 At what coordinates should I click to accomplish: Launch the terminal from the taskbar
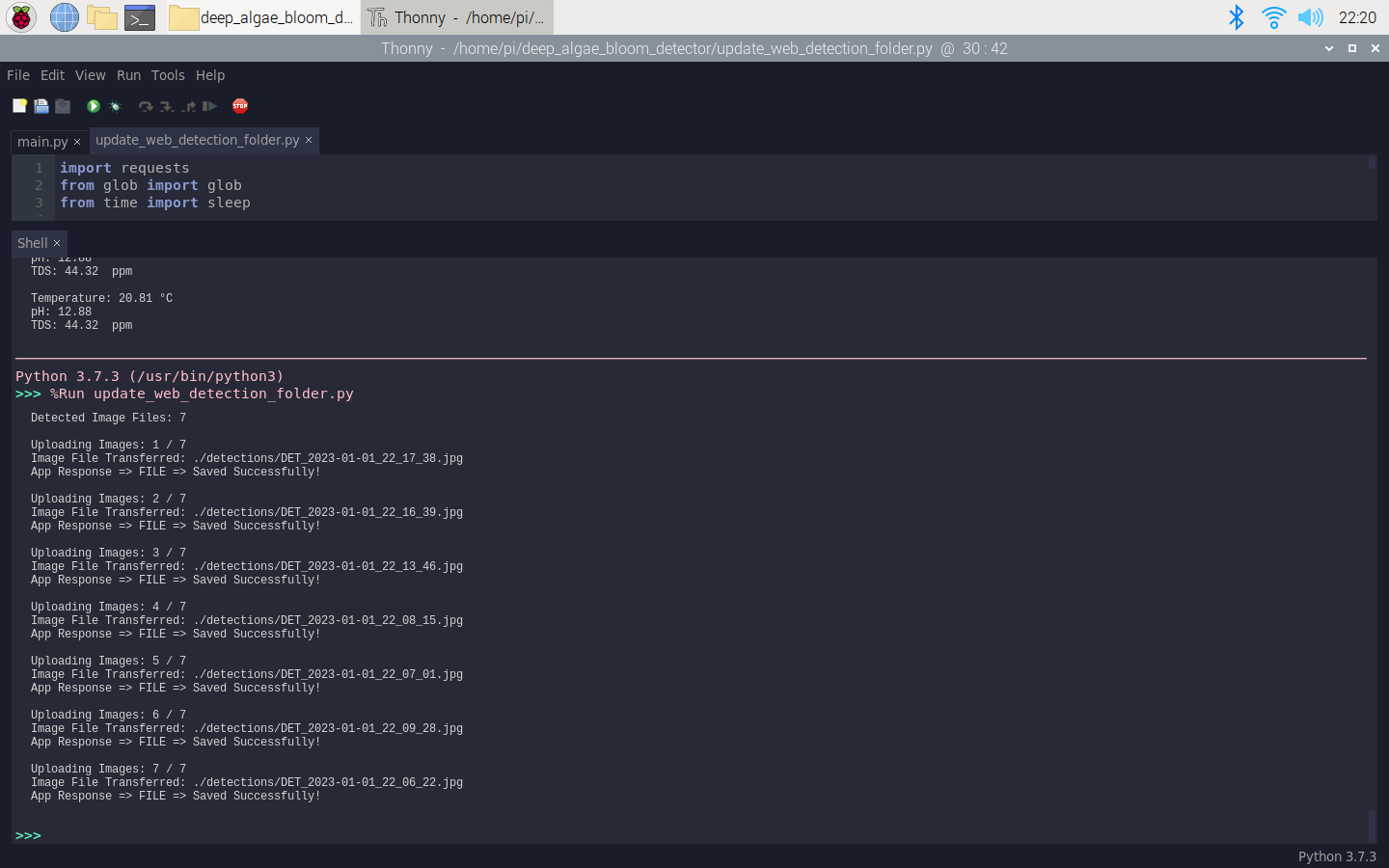tap(139, 17)
